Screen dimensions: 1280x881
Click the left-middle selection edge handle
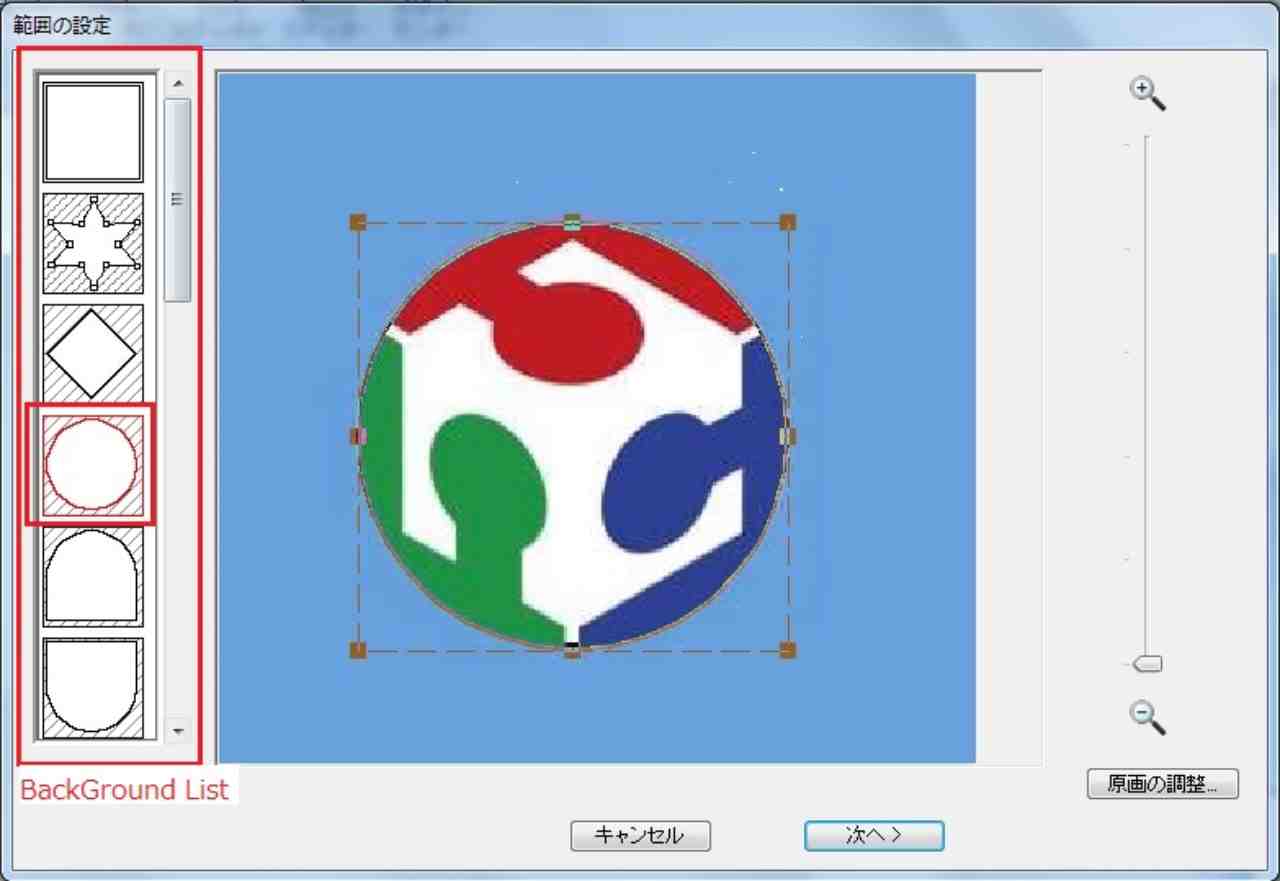point(358,436)
